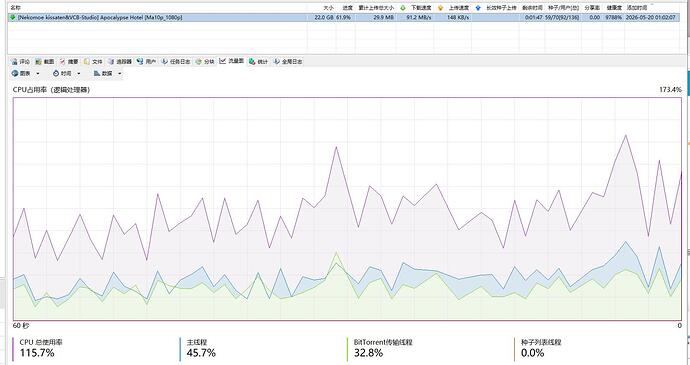This screenshot has height=365, width=690.
Task: Click the 0.0% torrent list thread value
Action: coord(532,353)
